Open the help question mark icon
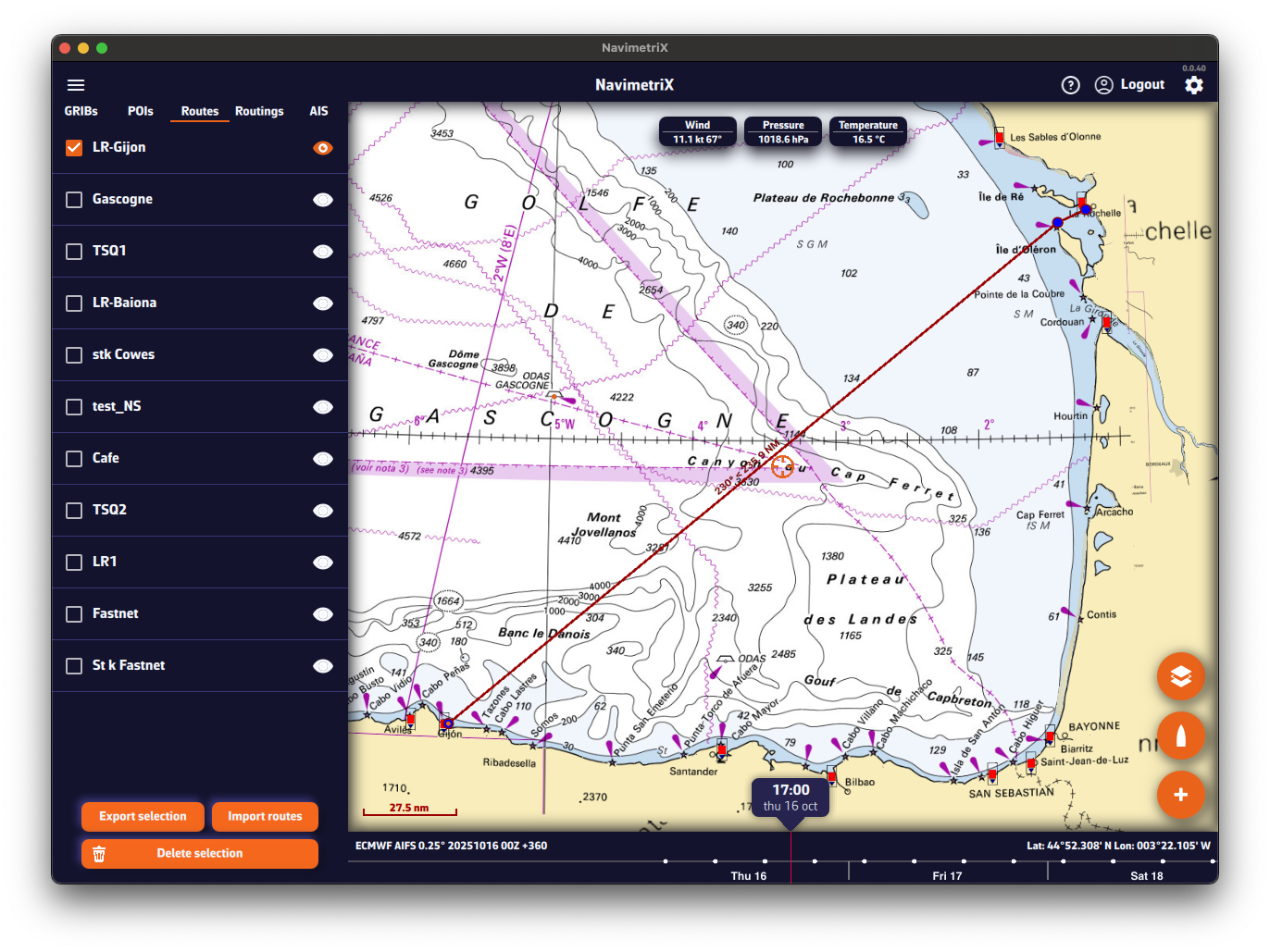Screen dimensions: 1270x952 click(1070, 85)
